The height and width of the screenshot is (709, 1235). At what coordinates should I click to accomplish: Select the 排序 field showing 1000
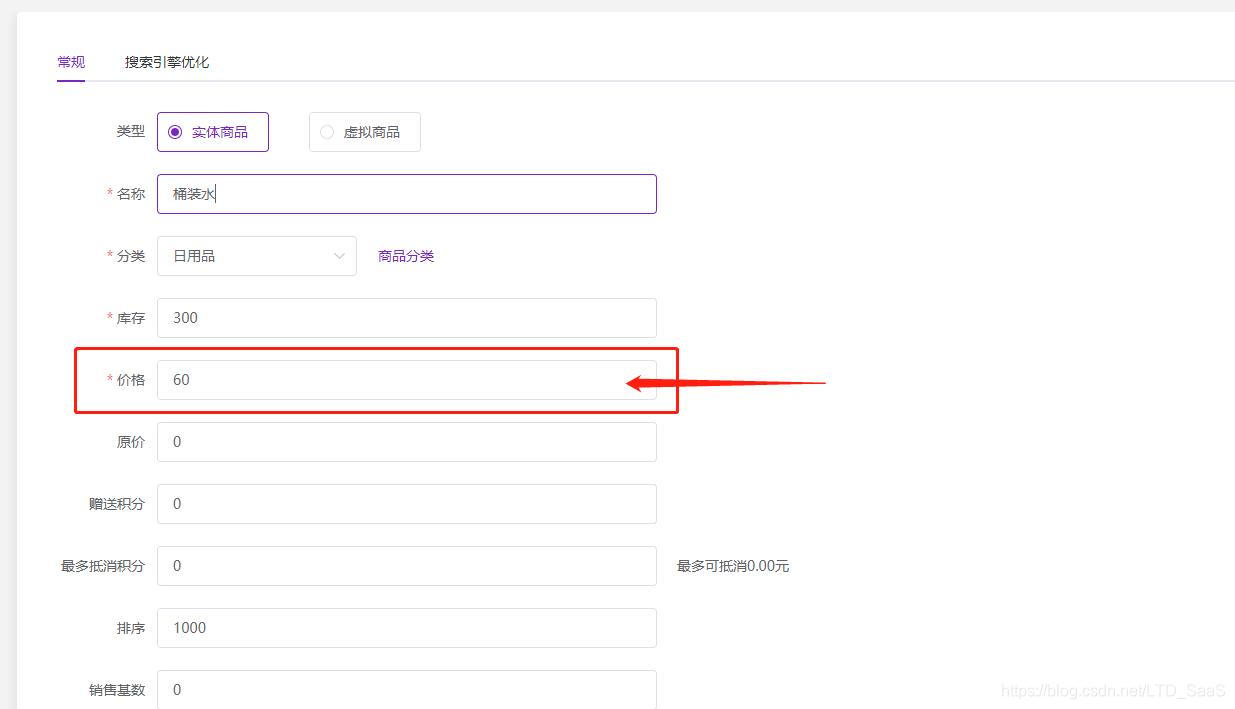click(x=406, y=628)
